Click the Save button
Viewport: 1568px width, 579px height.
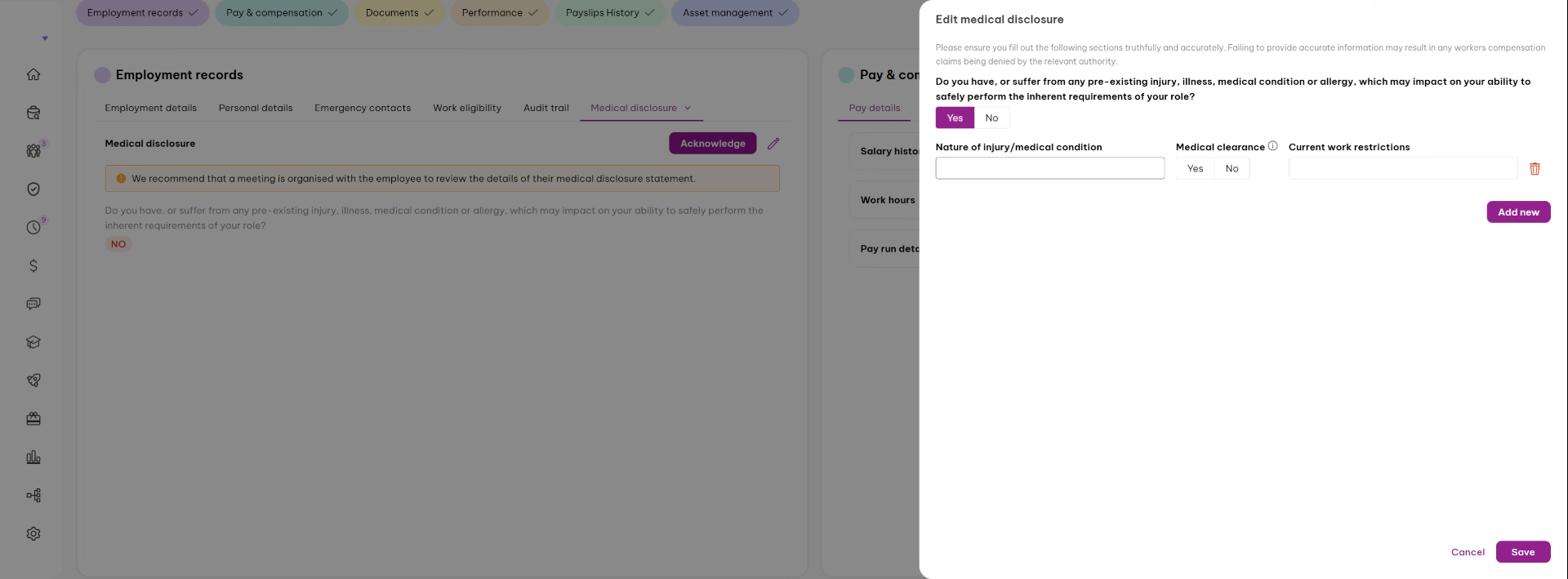[1522, 552]
